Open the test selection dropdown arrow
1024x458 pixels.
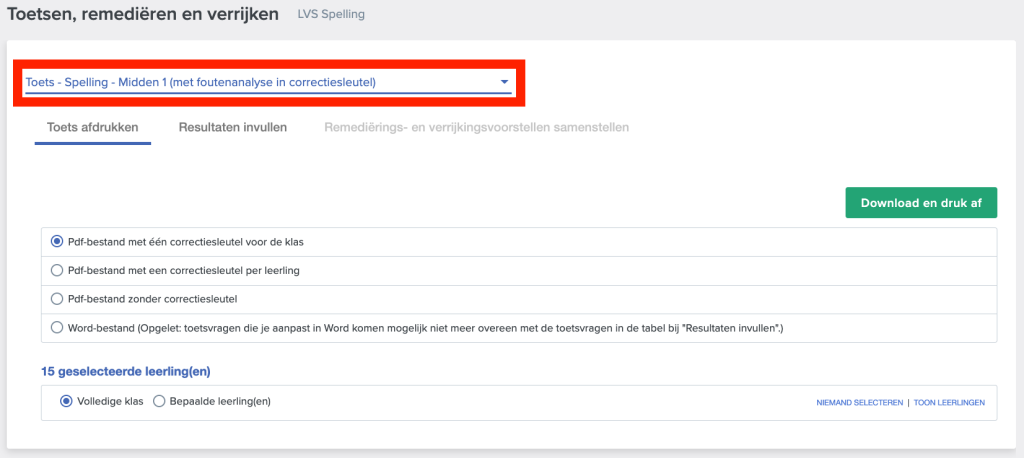tap(504, 82)
